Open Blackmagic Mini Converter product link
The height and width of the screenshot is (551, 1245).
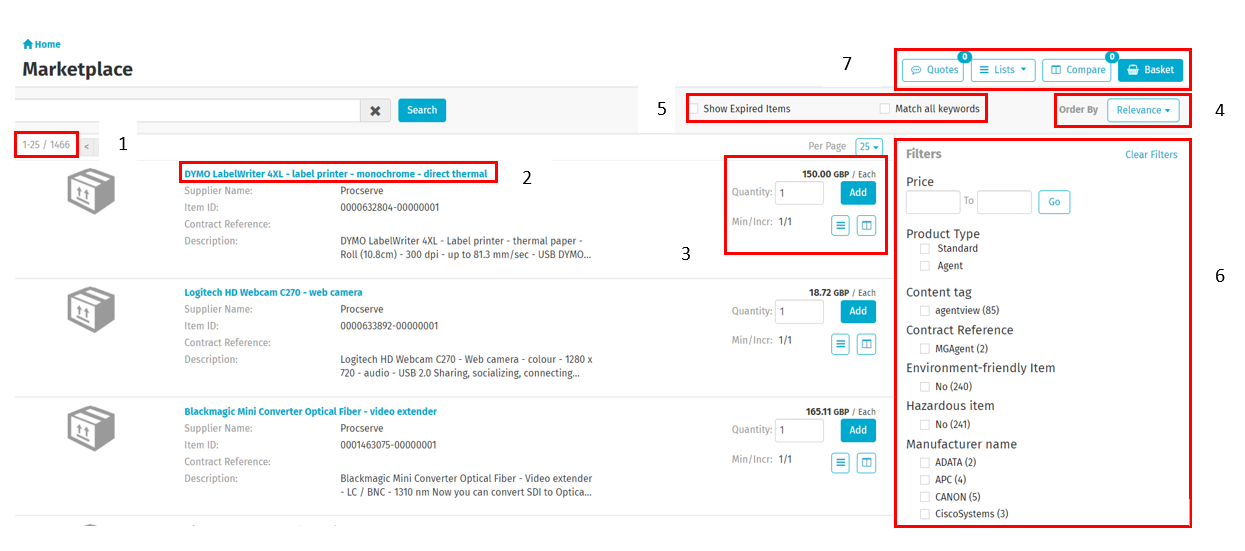tap(310, 412)
